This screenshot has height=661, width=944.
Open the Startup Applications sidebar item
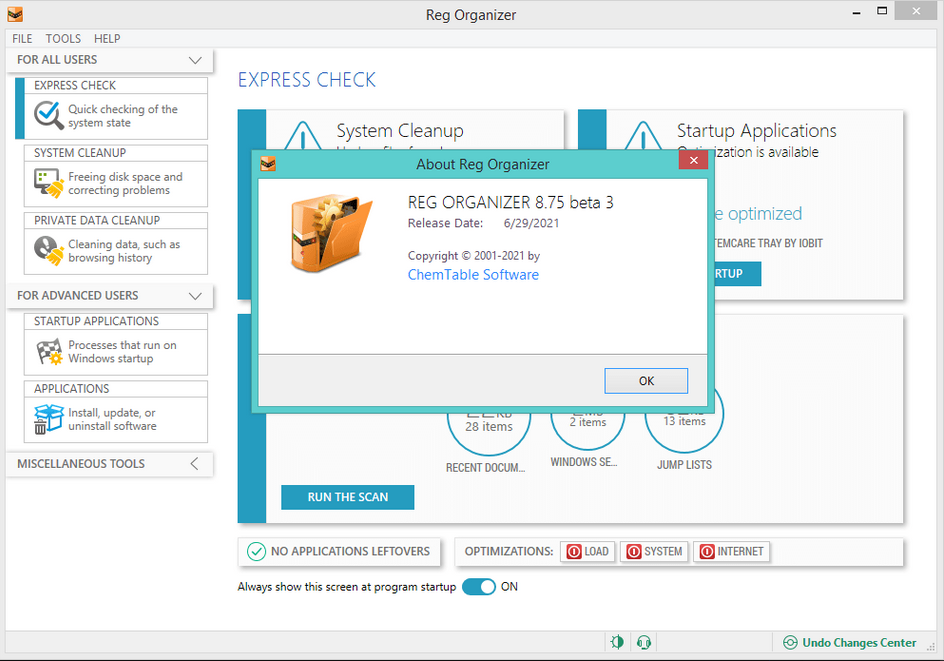(x=116, y=344)
